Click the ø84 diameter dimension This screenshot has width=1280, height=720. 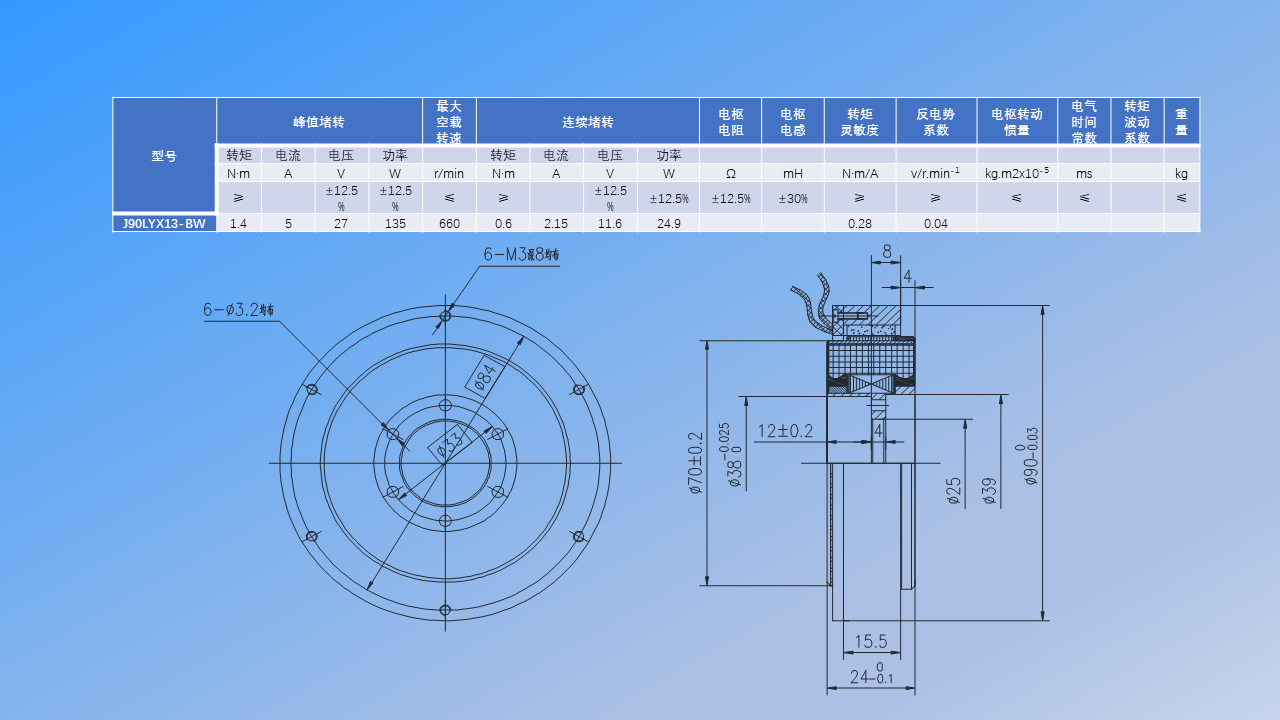[x=484, y=376]
